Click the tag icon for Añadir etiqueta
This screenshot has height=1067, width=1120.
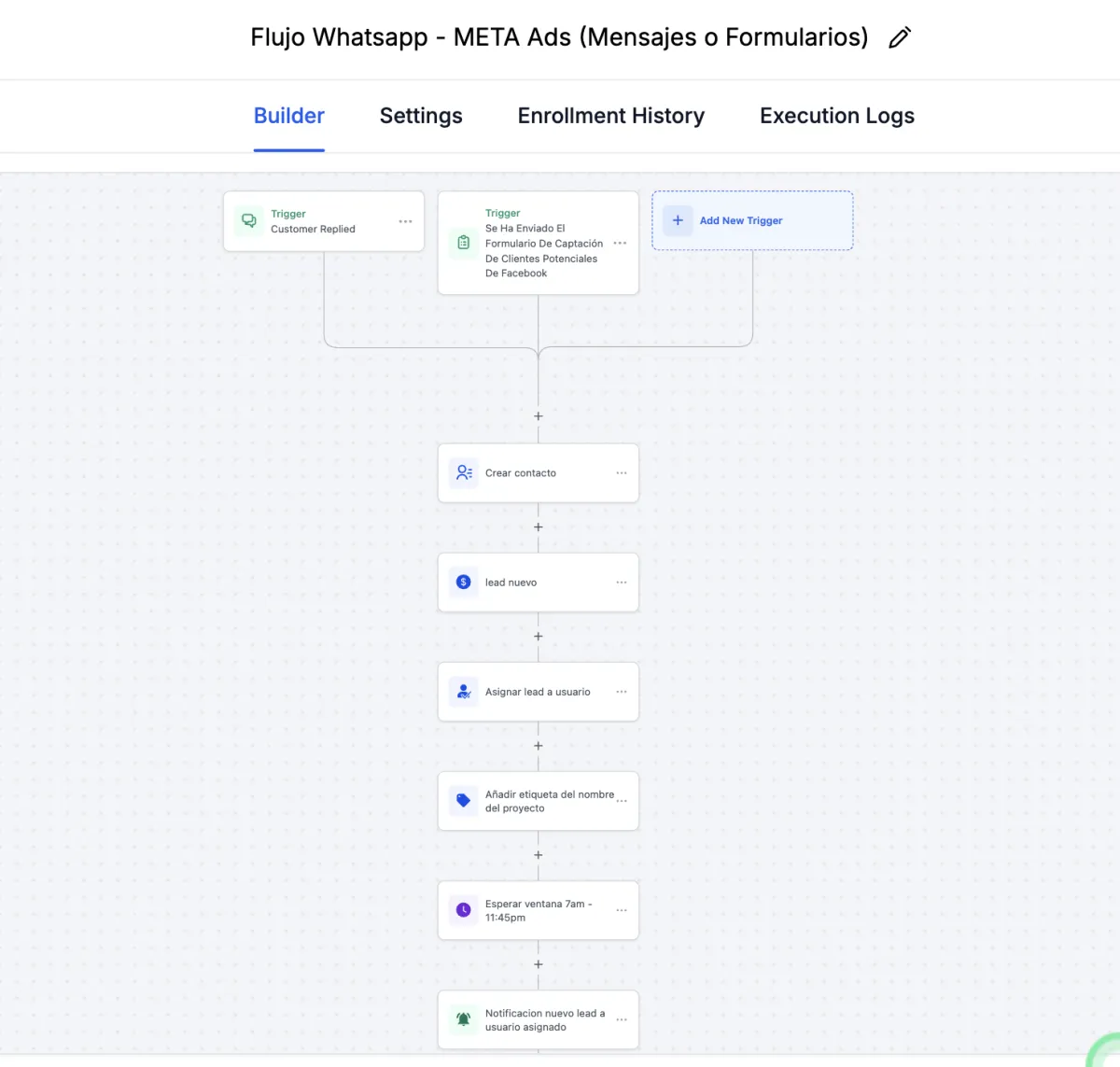tap(464, 801)
